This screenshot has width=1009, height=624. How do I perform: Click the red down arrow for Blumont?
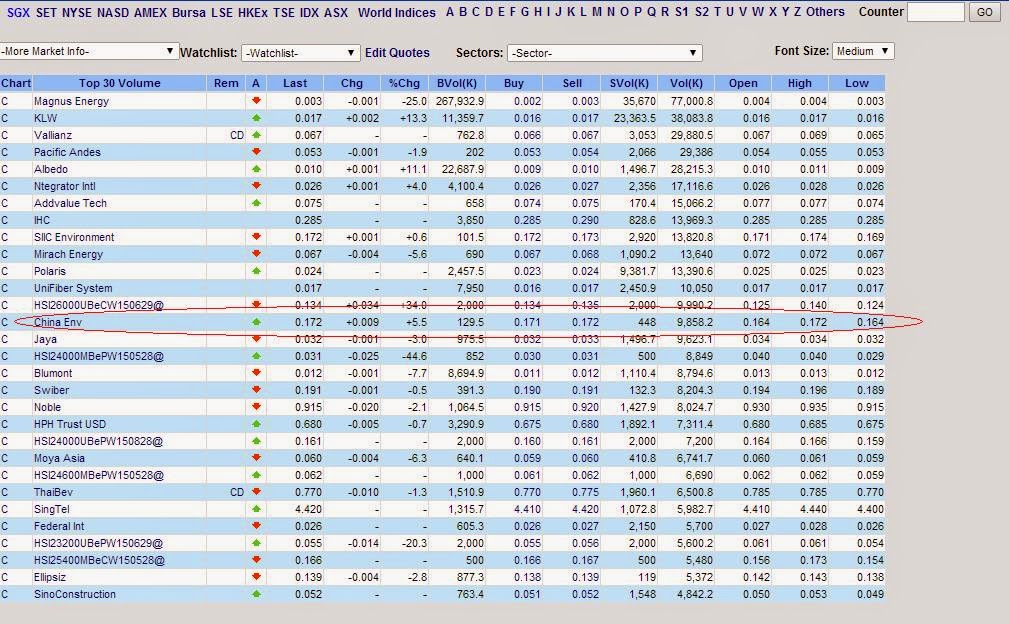tap(256, 373)
